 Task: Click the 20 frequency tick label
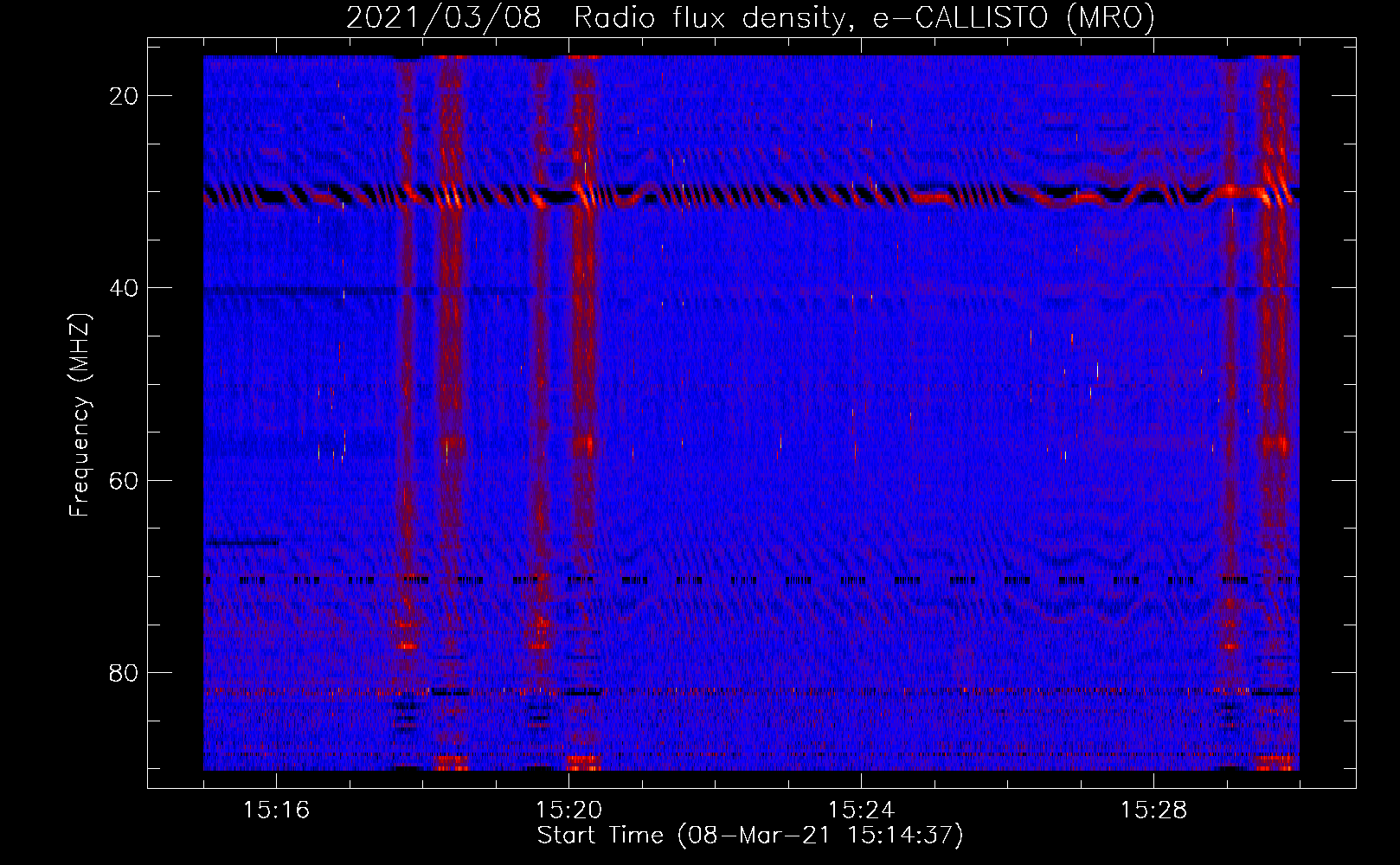[x=124, y=96]
